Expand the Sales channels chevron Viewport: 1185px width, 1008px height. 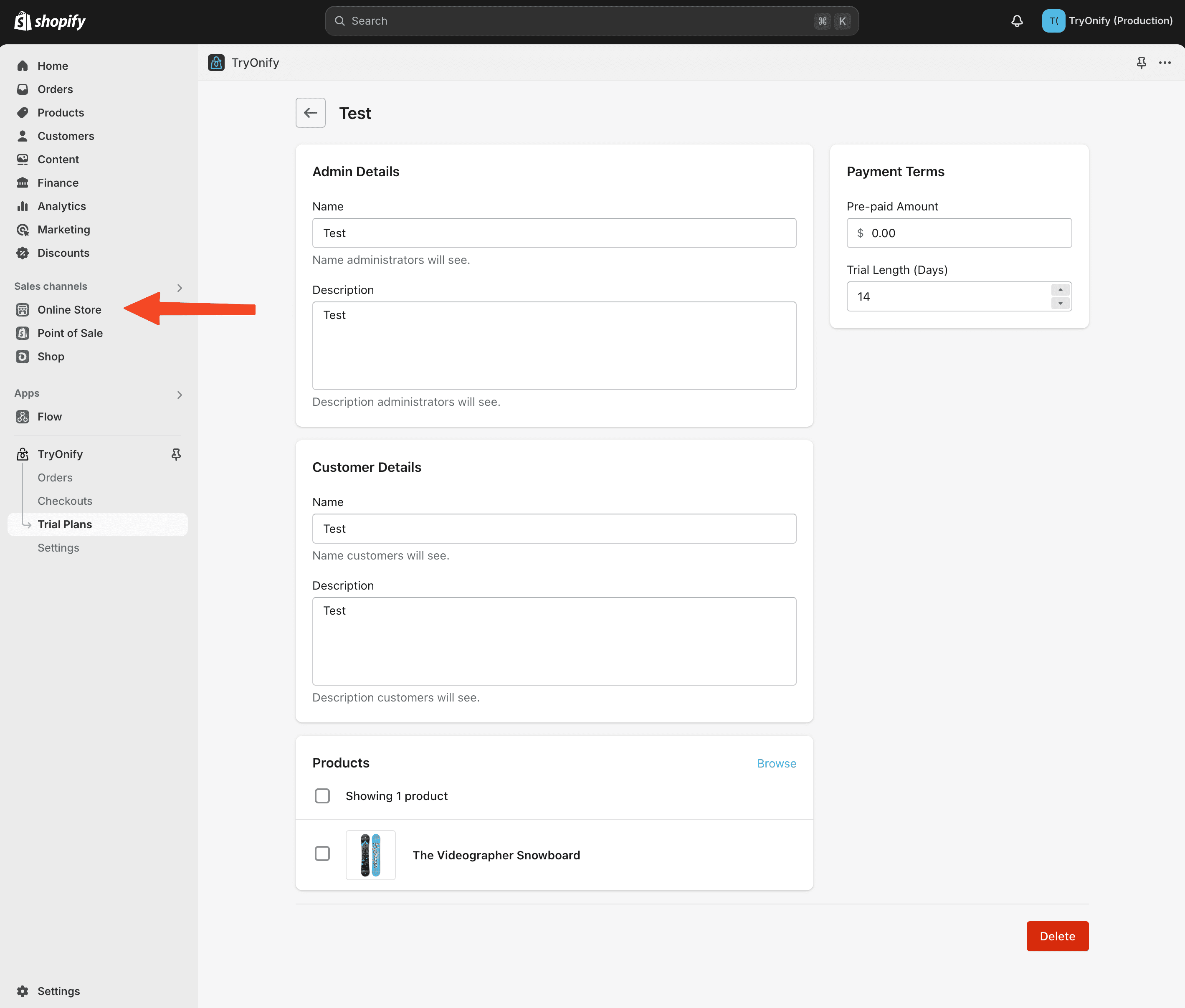180,287
